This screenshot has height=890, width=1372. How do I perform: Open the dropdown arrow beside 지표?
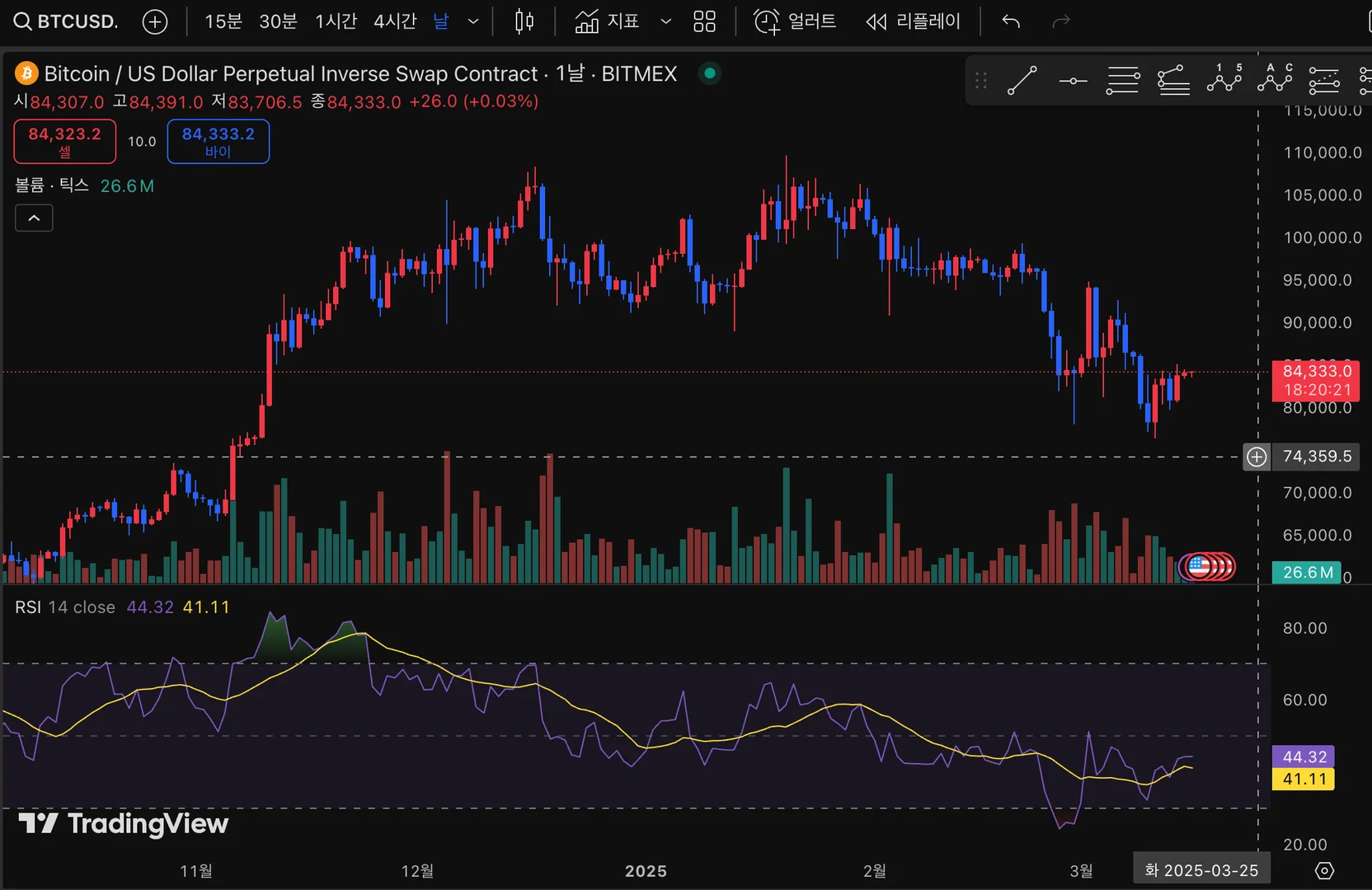[665, 21]
